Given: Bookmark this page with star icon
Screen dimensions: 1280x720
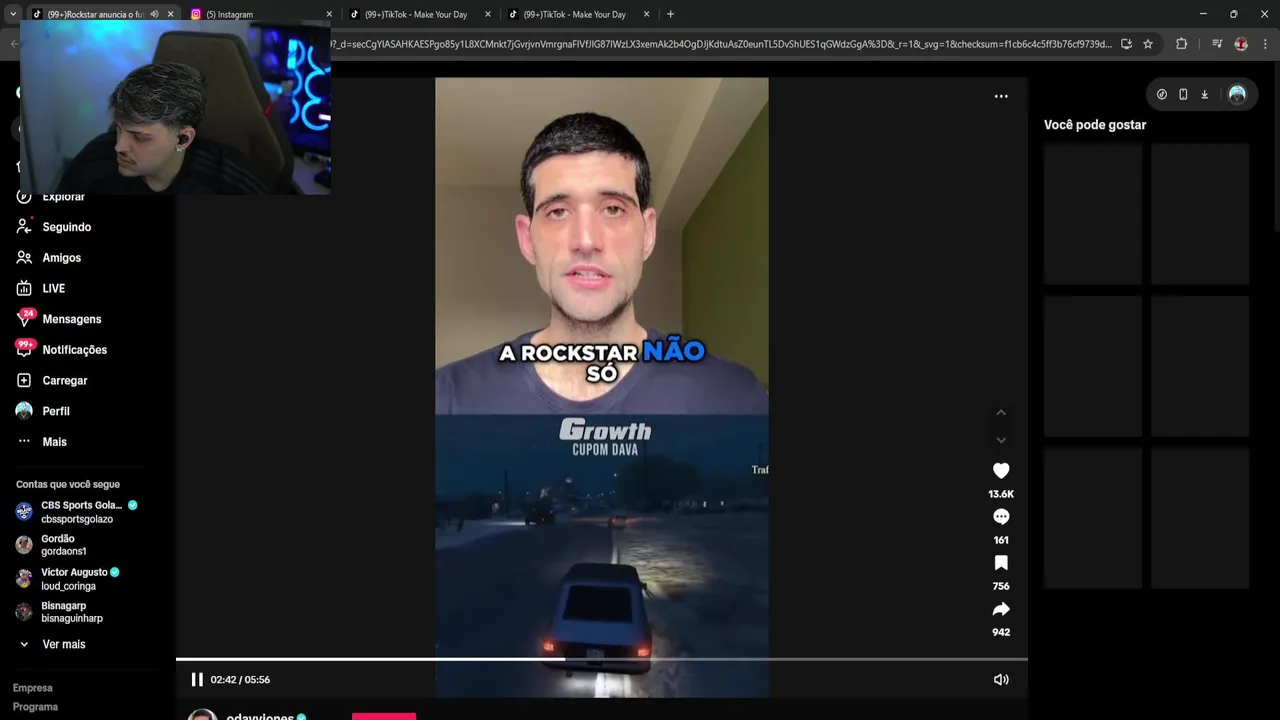Looking at the screenshot, I should [1148, 44].
